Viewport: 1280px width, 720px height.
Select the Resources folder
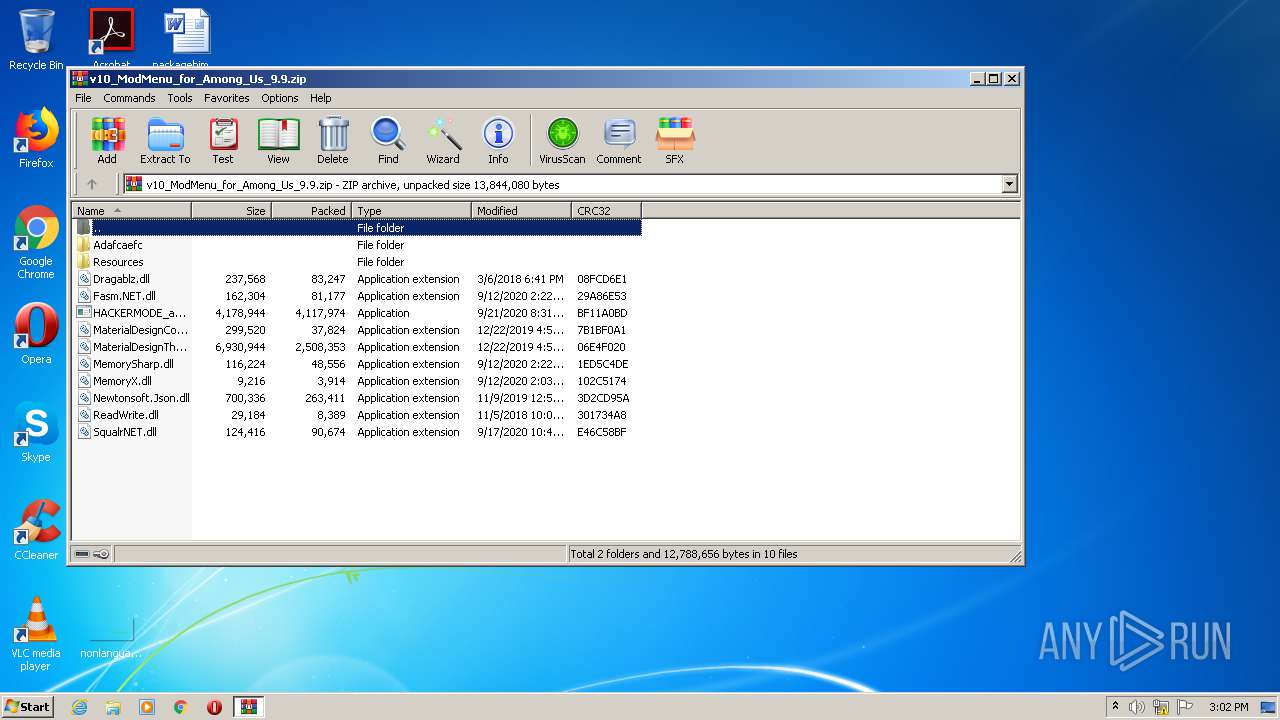pos(117,262)
